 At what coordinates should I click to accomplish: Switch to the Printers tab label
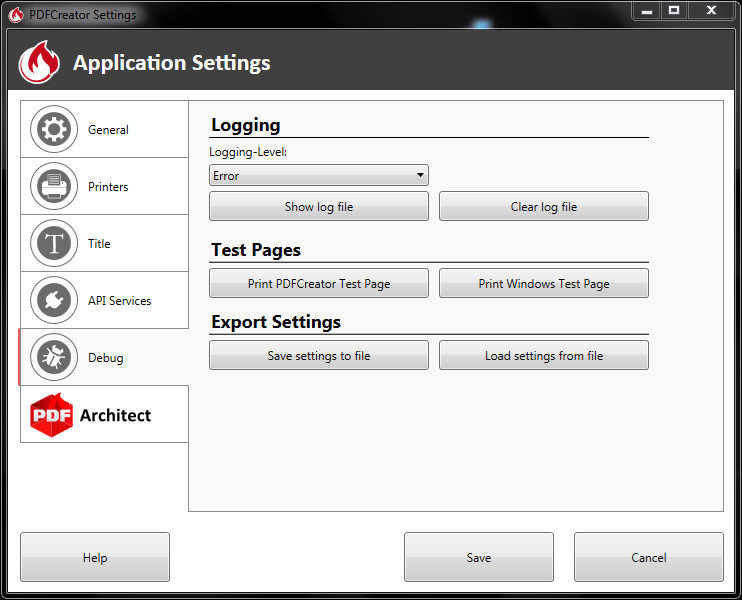(x=108, y=187)
